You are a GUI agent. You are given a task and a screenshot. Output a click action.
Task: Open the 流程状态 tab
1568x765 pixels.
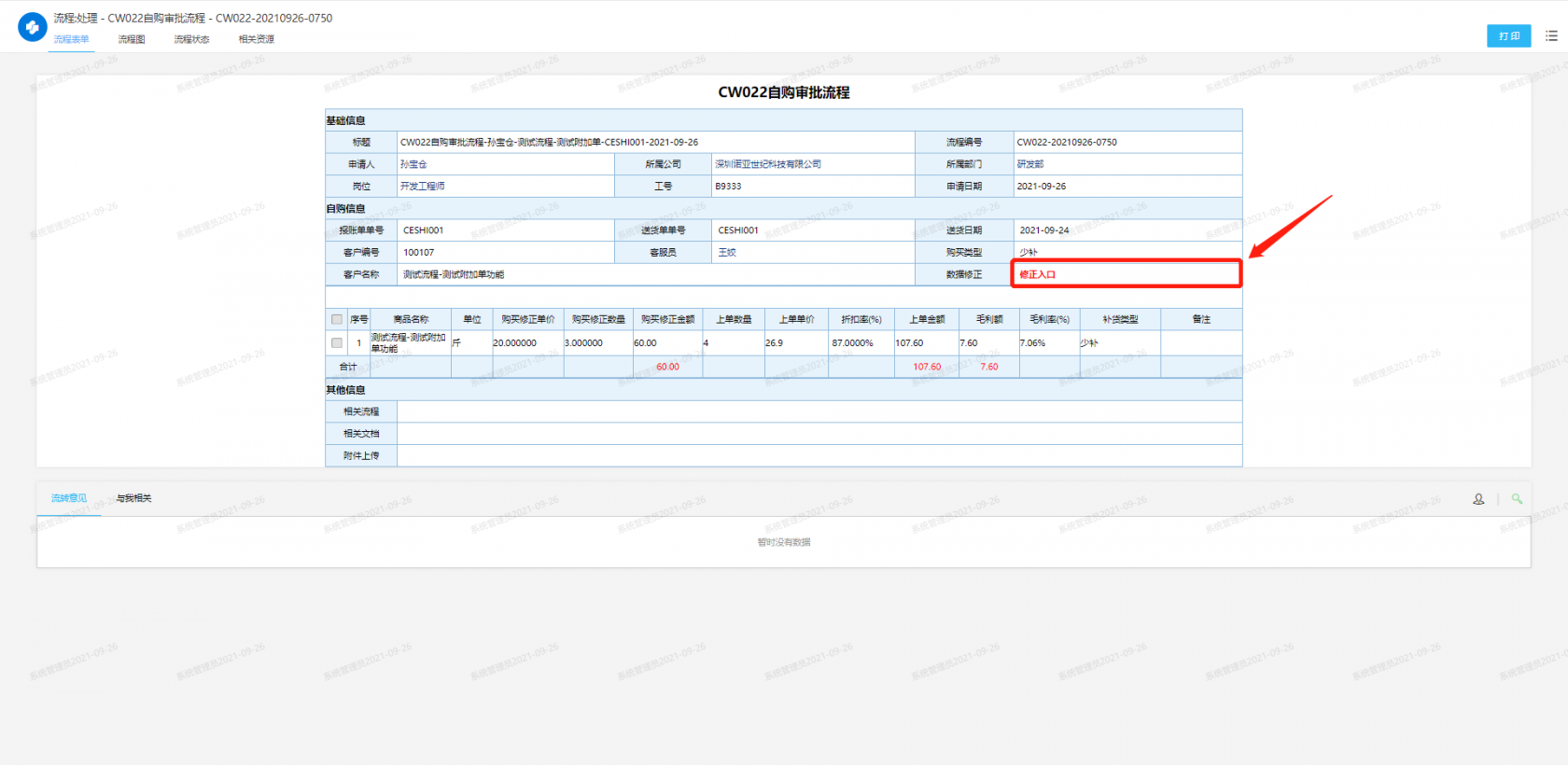point(191,39)
